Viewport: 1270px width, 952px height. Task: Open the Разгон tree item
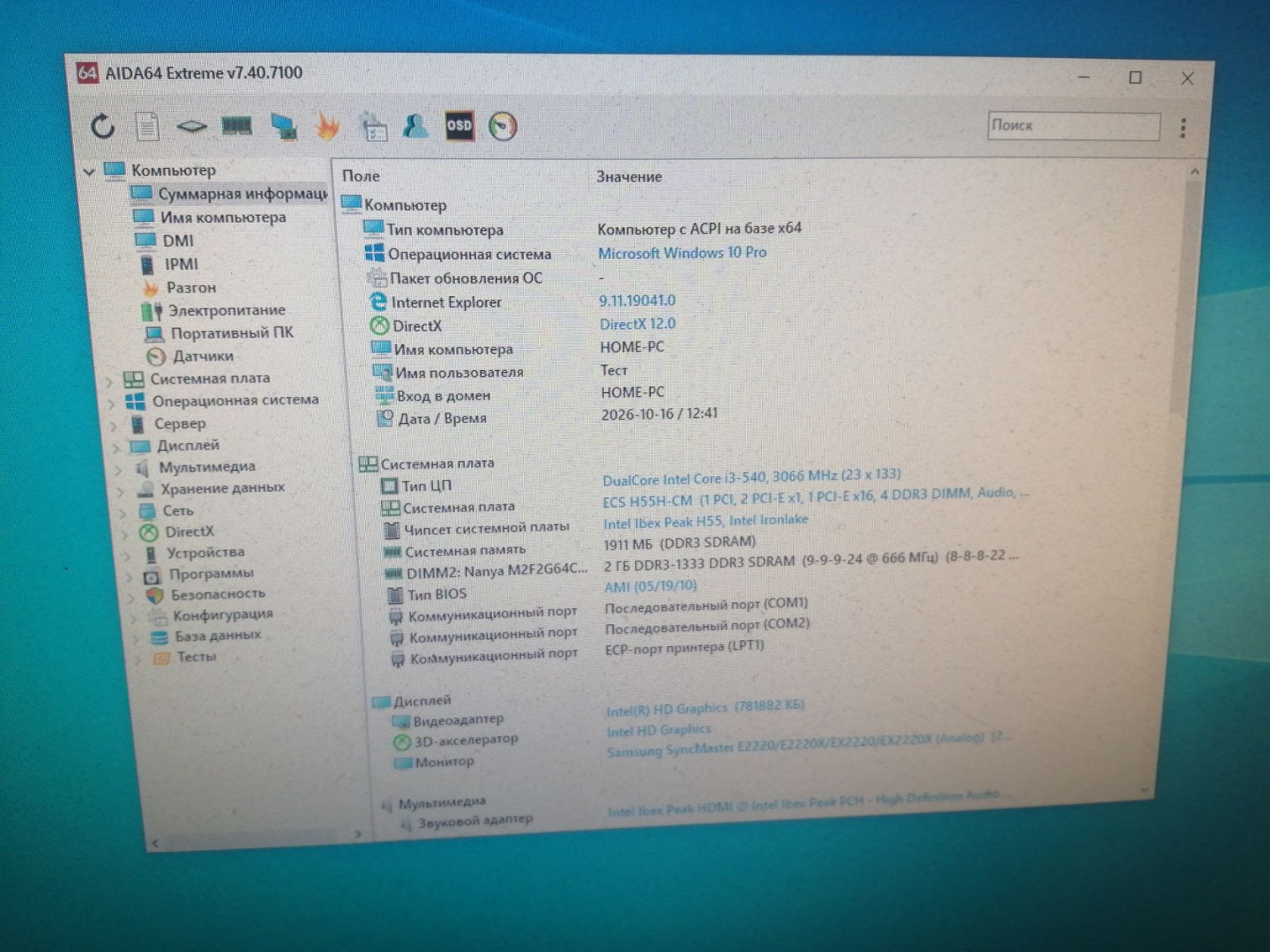click(x=180, y=288)
